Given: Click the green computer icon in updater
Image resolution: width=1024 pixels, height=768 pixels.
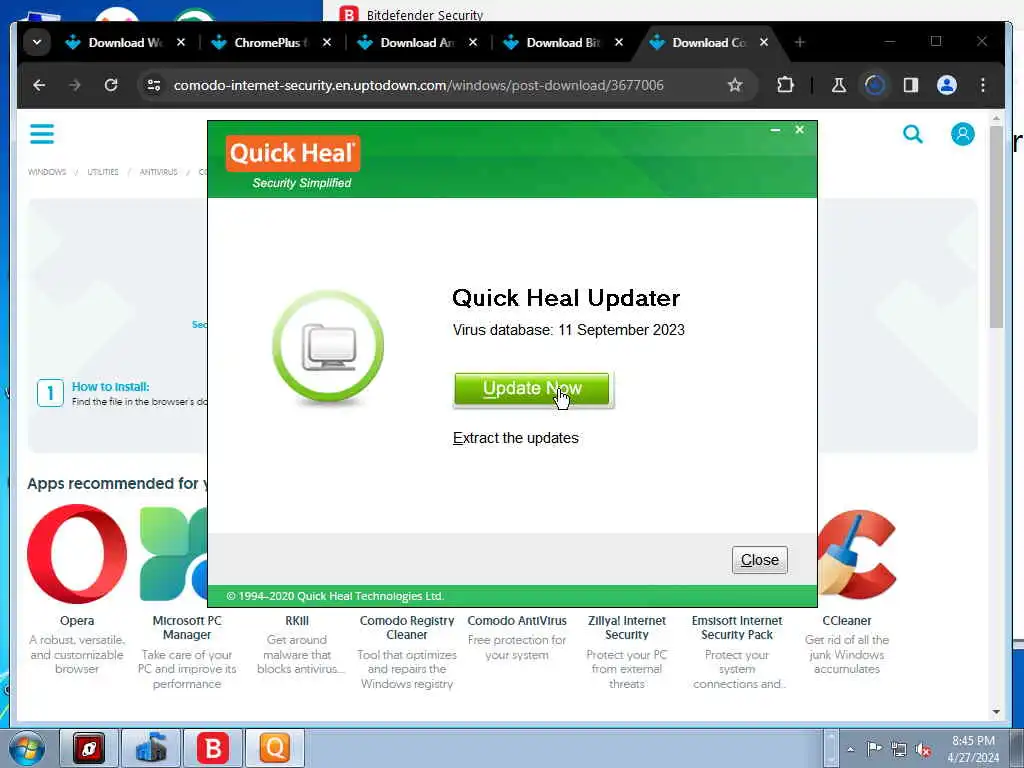Looking at the screenshot, I should point(328,347).
